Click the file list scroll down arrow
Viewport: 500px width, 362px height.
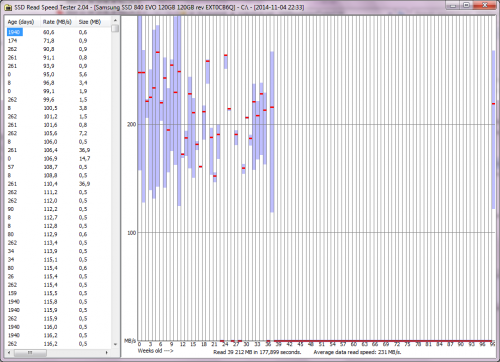pyautogui.click(x=115, y=344)
